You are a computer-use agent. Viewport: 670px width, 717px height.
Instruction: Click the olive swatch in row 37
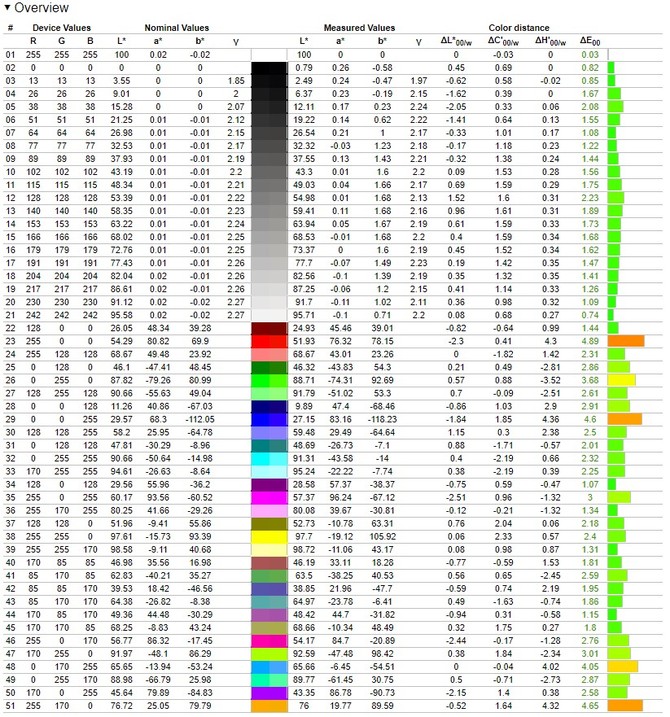[x=269, y=524]
